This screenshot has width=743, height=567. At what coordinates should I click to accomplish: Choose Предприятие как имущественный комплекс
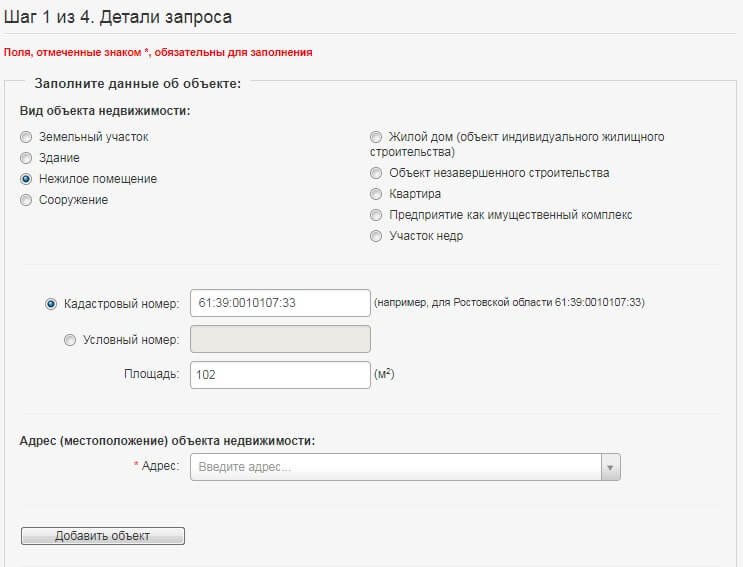[x=376, y=215]
